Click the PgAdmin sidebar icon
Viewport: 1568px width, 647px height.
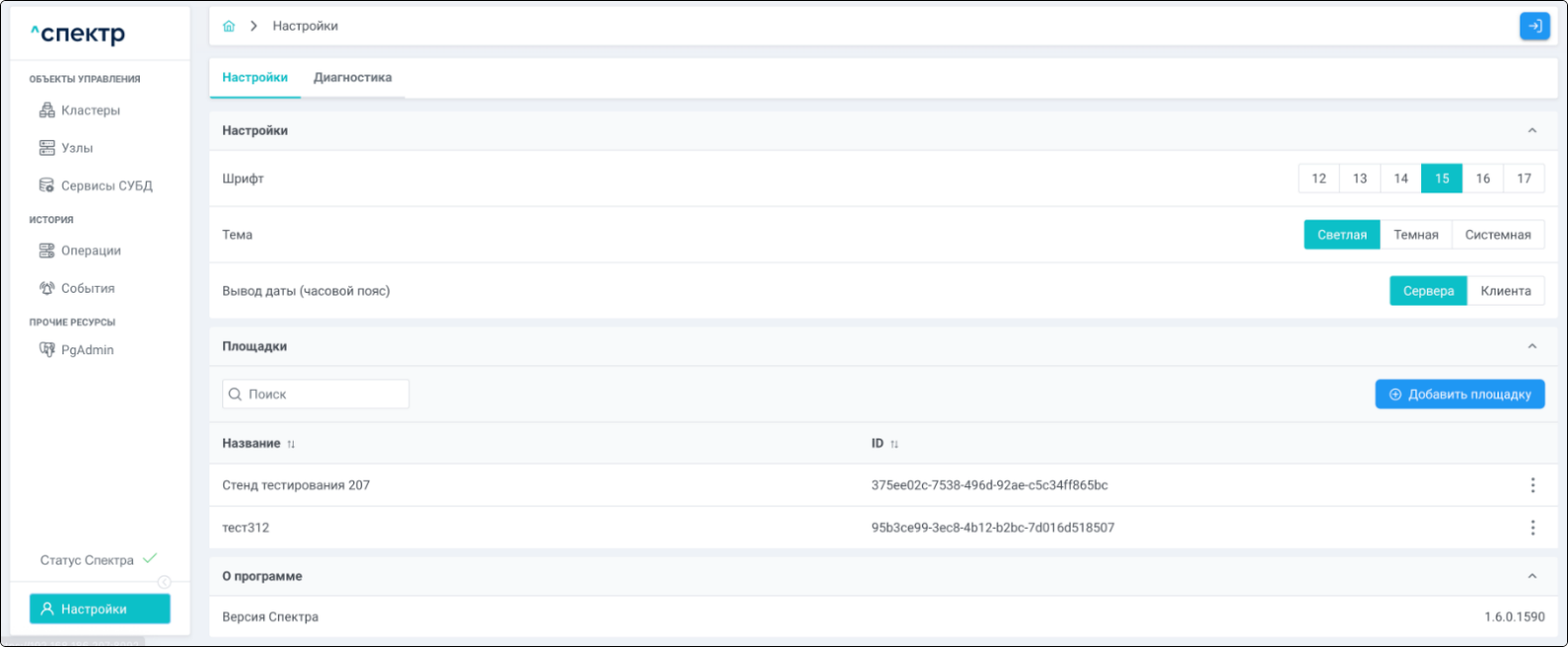pyautogui.click(x=47, y=349)
